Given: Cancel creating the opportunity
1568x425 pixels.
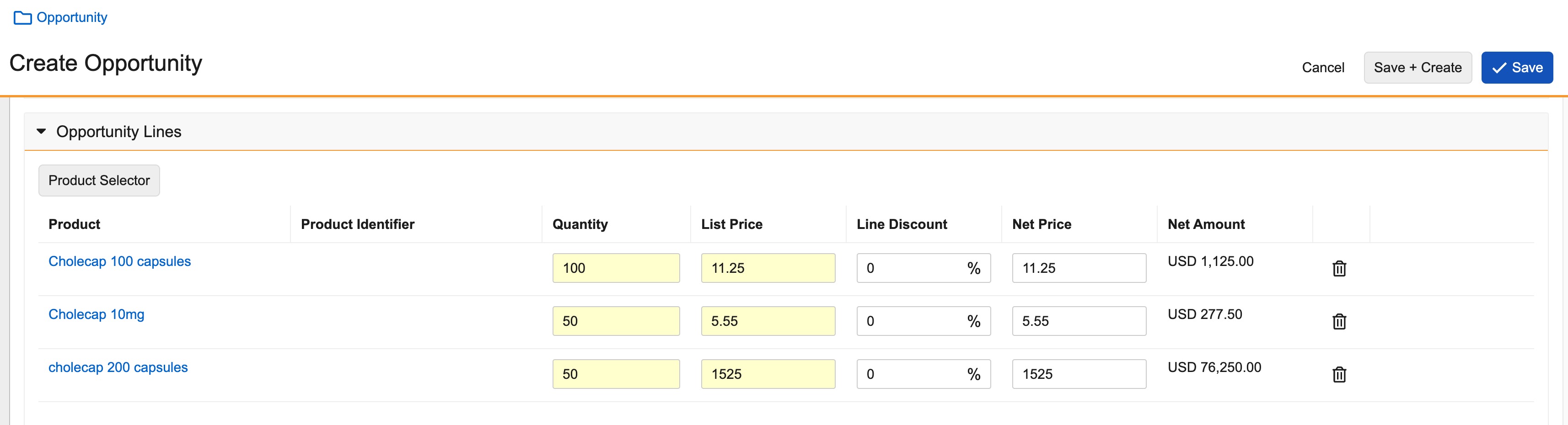Looking at the screenshot, I should point(1323,68).
